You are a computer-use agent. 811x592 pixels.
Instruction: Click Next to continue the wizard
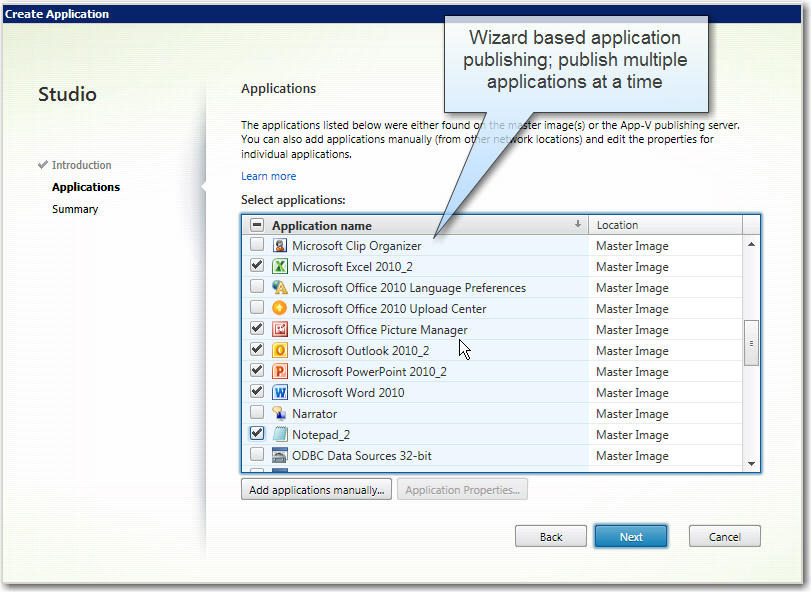(x=631, y=537)
